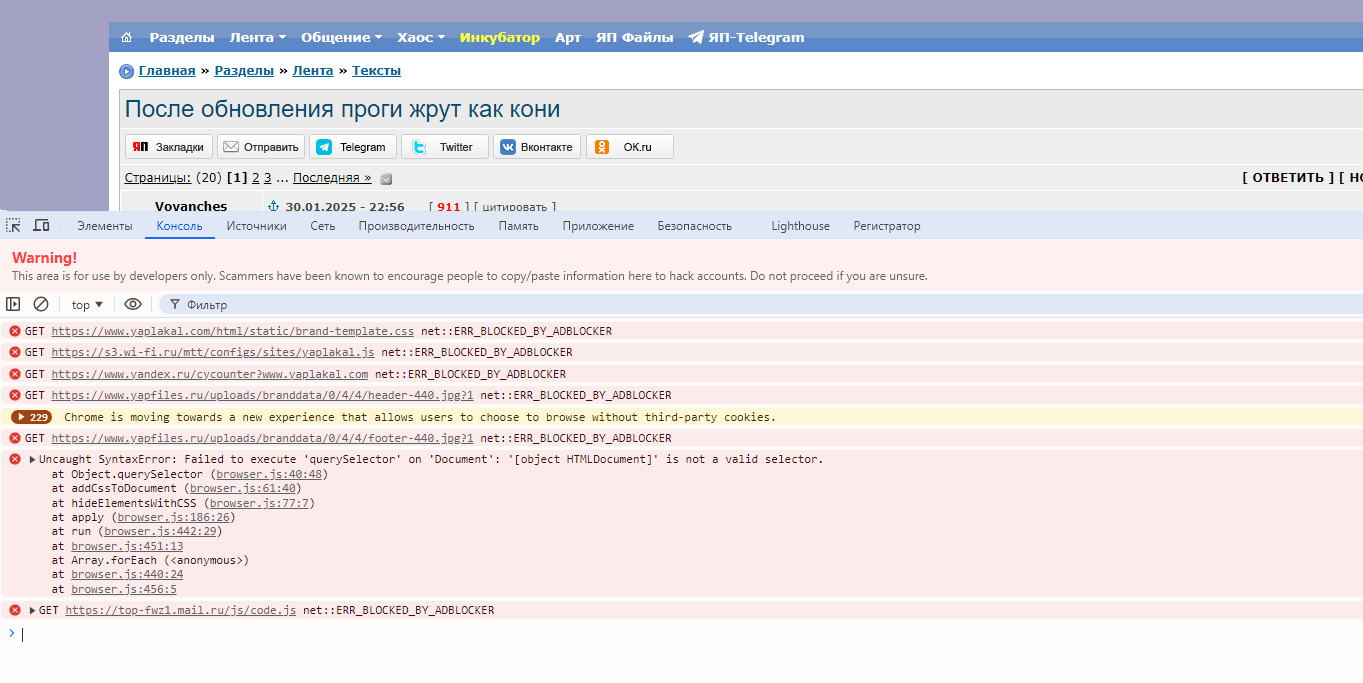
Task: Switch to the Источники DevTools tab
Action: (x=257, y=226)
